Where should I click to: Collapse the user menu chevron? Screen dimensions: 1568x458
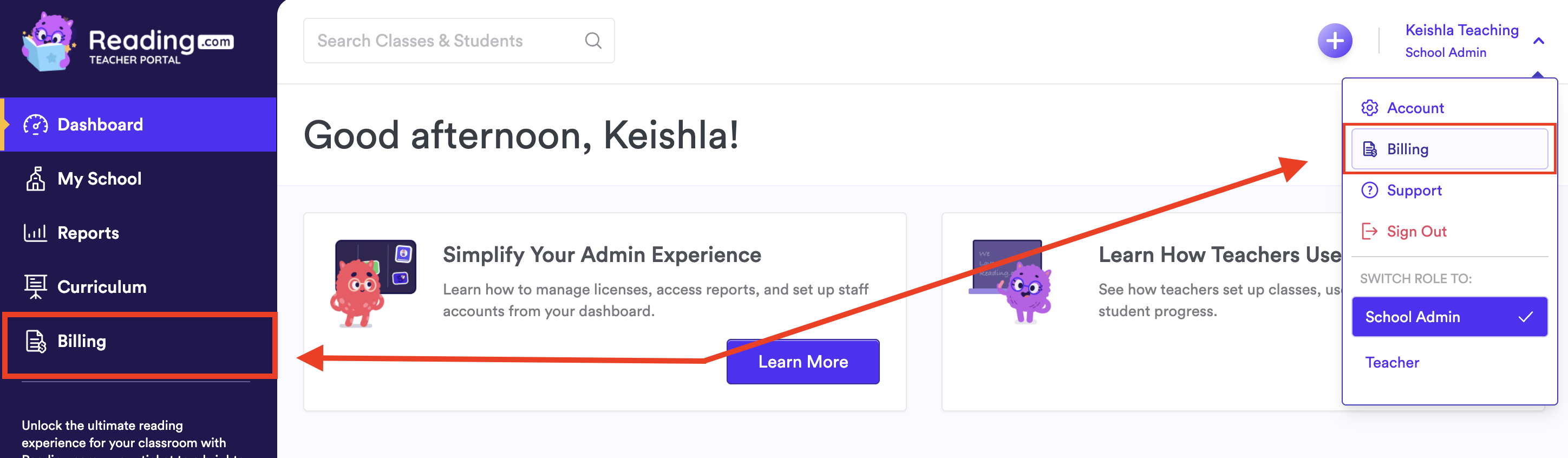[x=1538, y=41]
